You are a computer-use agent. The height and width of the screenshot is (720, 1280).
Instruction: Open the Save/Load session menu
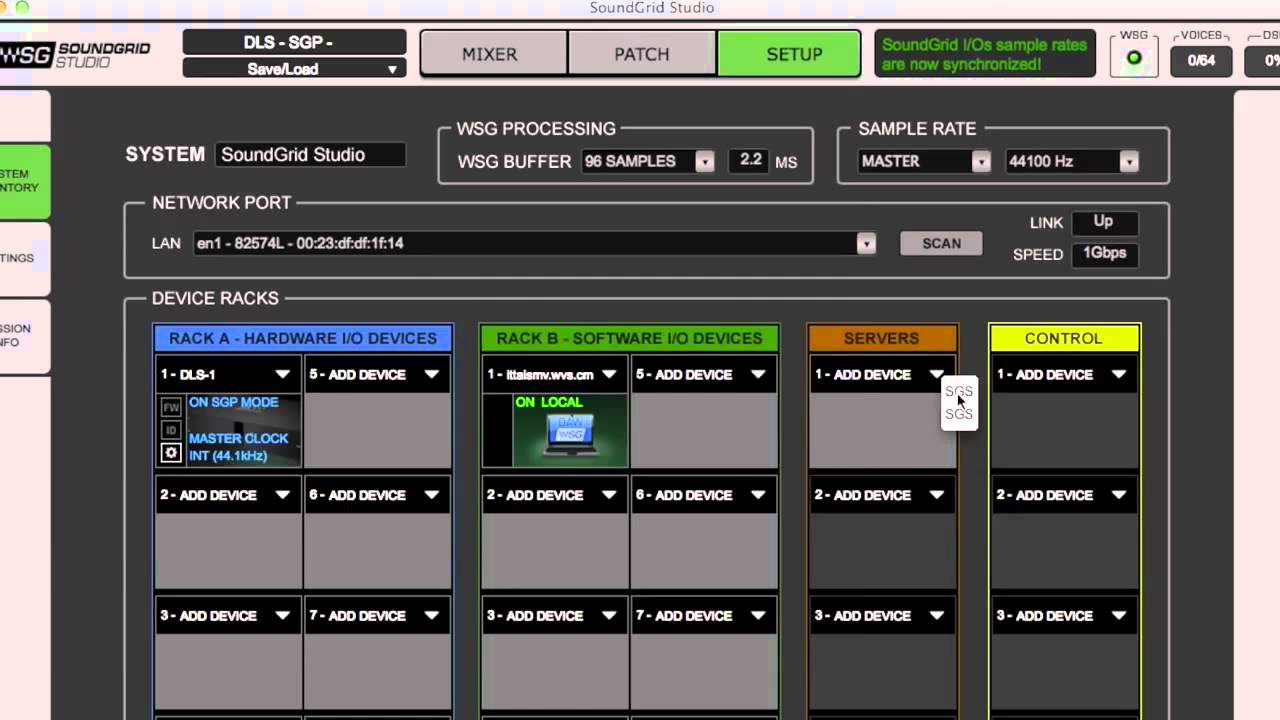point(294,69)
